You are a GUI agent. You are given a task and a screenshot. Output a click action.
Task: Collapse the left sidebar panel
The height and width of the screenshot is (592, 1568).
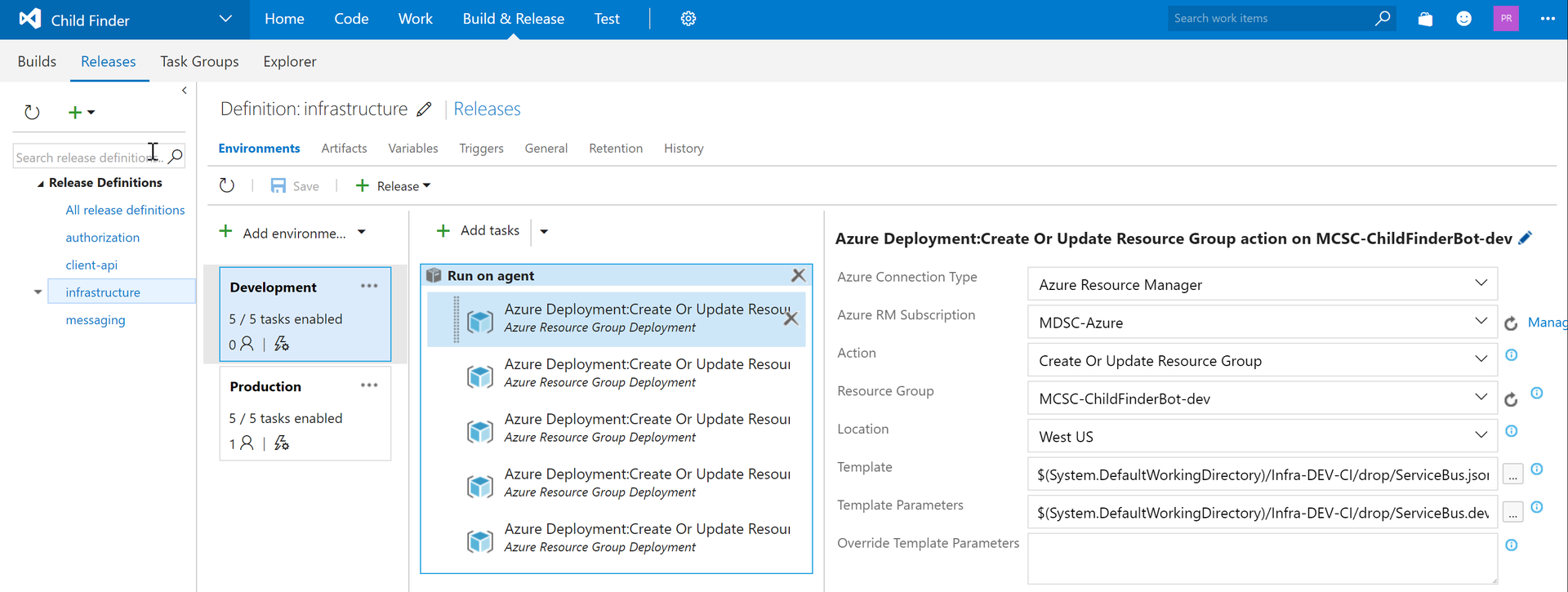pos(185,91)
